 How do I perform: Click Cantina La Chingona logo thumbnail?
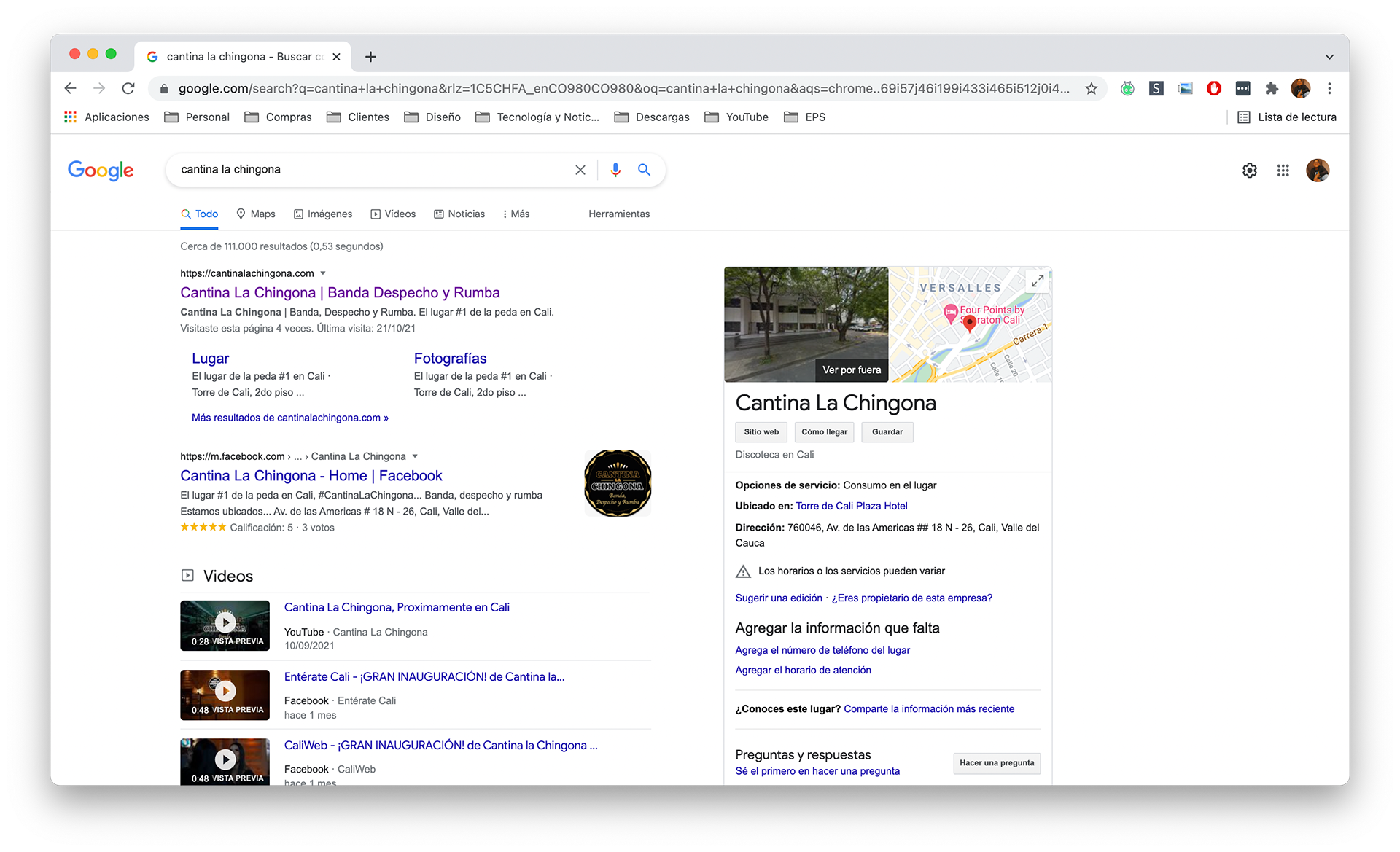(618, 483)
